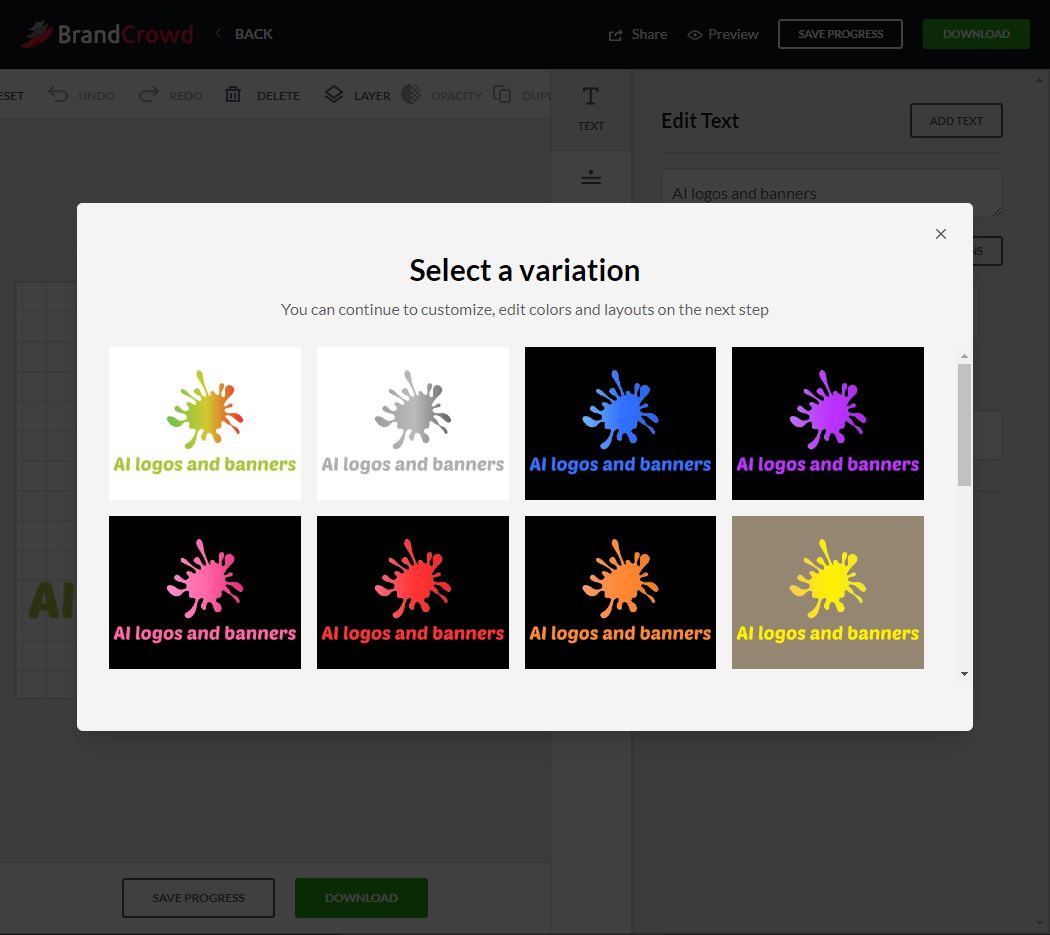Choose the rainbow splatter variation on white

(x=205, y=423)
